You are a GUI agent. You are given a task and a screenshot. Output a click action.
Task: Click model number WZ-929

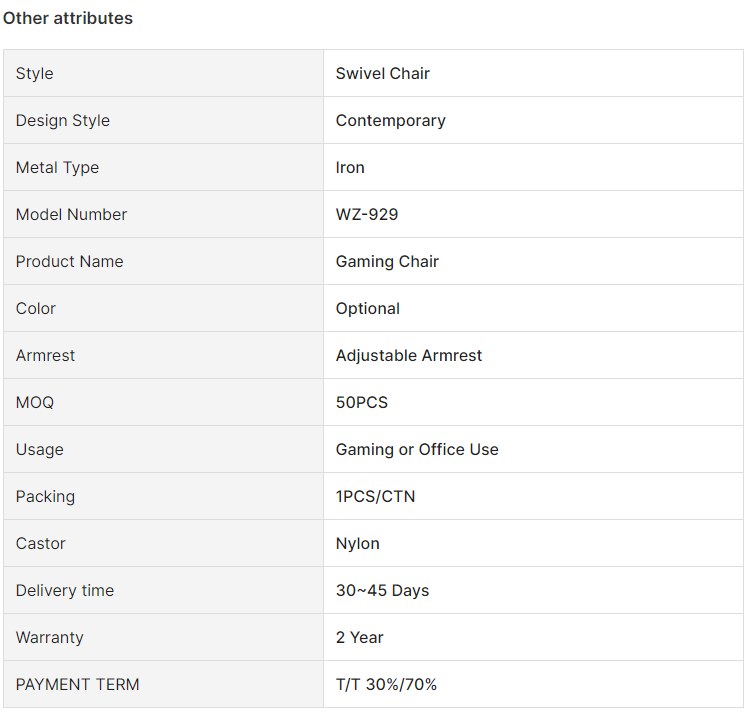(367, 214)
